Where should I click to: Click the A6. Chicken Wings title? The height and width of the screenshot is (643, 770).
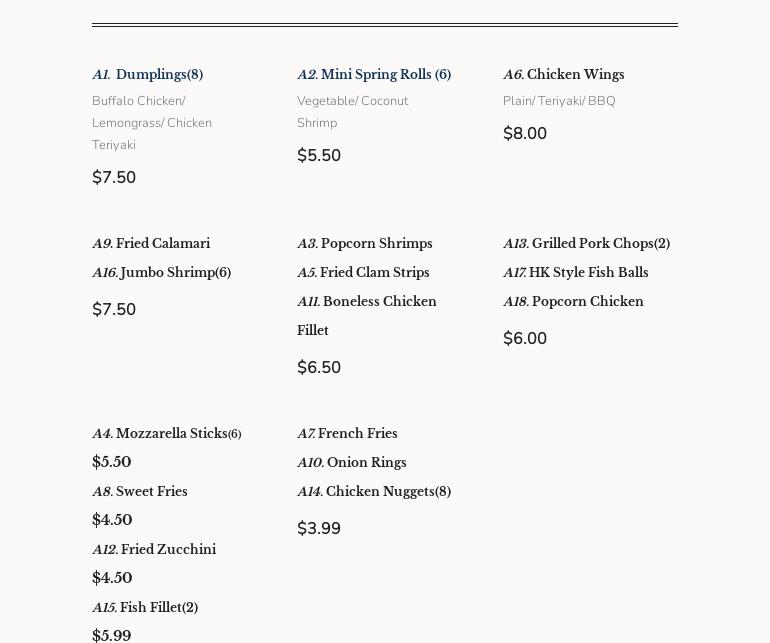[563, 75]
